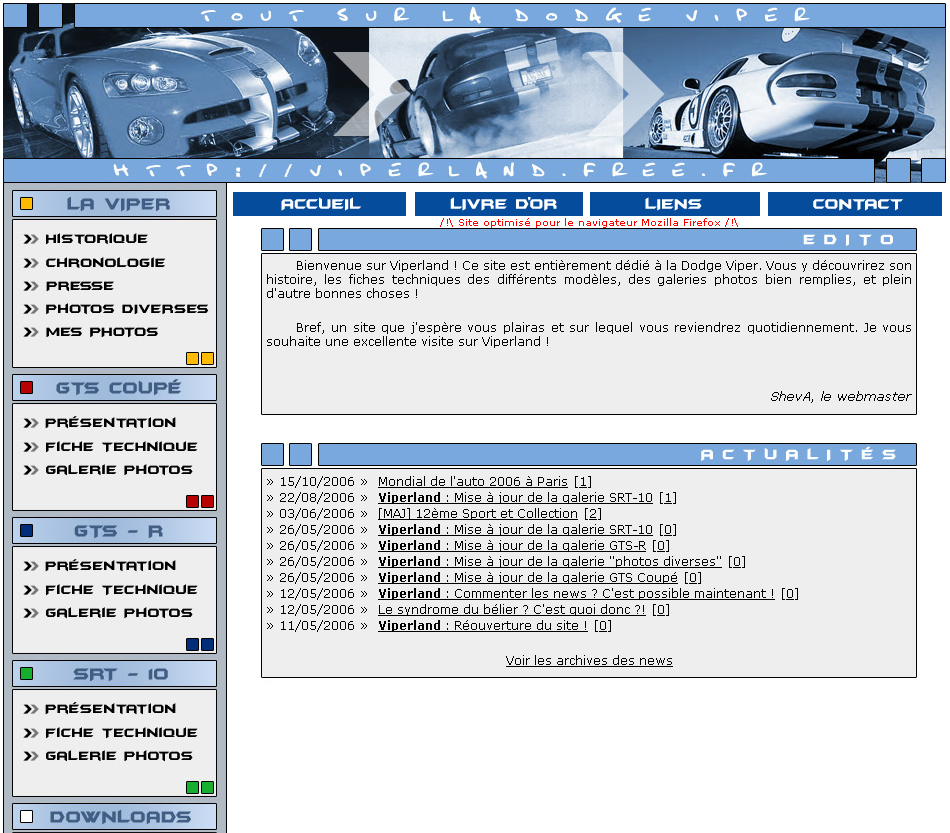Go to the Liens tab
950x833 pixels.
point(674,204)
